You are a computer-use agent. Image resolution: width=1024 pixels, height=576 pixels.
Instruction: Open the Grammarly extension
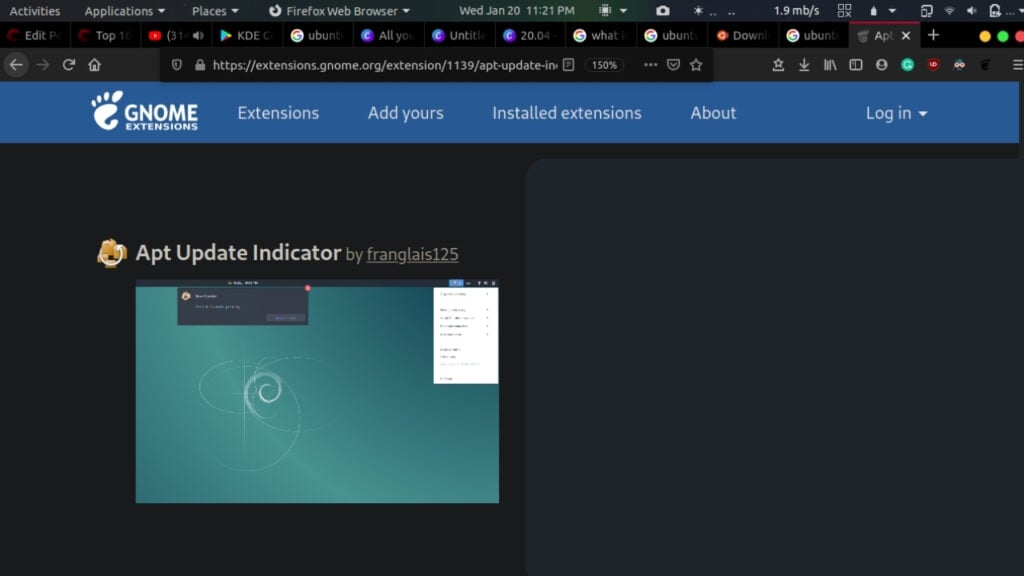click(x=907, y=65)
